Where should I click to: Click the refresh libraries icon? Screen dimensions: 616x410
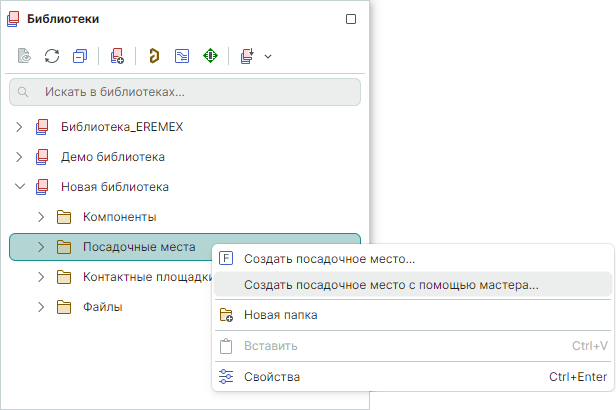(x=53, y=56)
